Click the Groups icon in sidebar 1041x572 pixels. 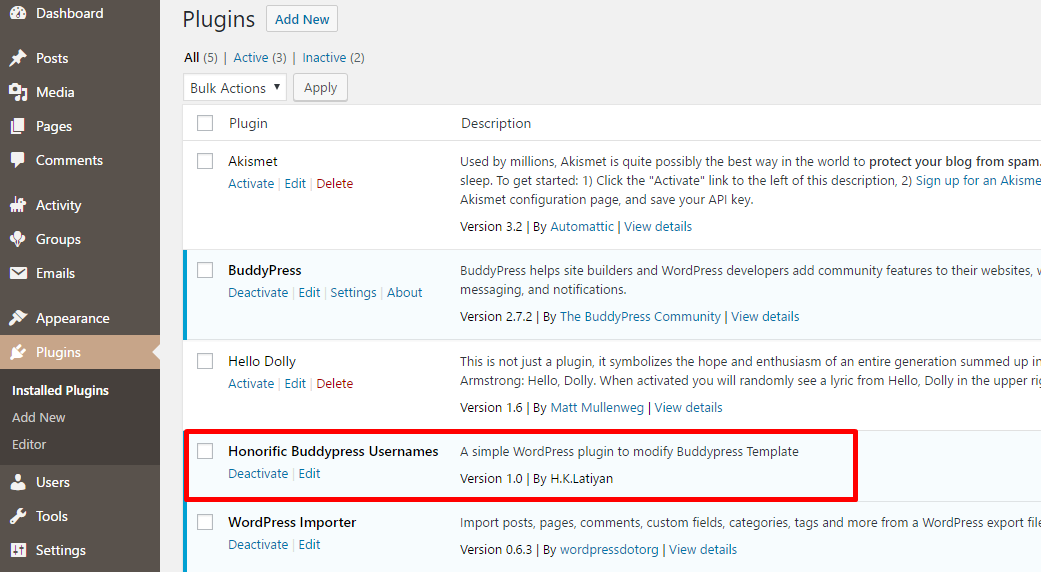pos(18,239)
